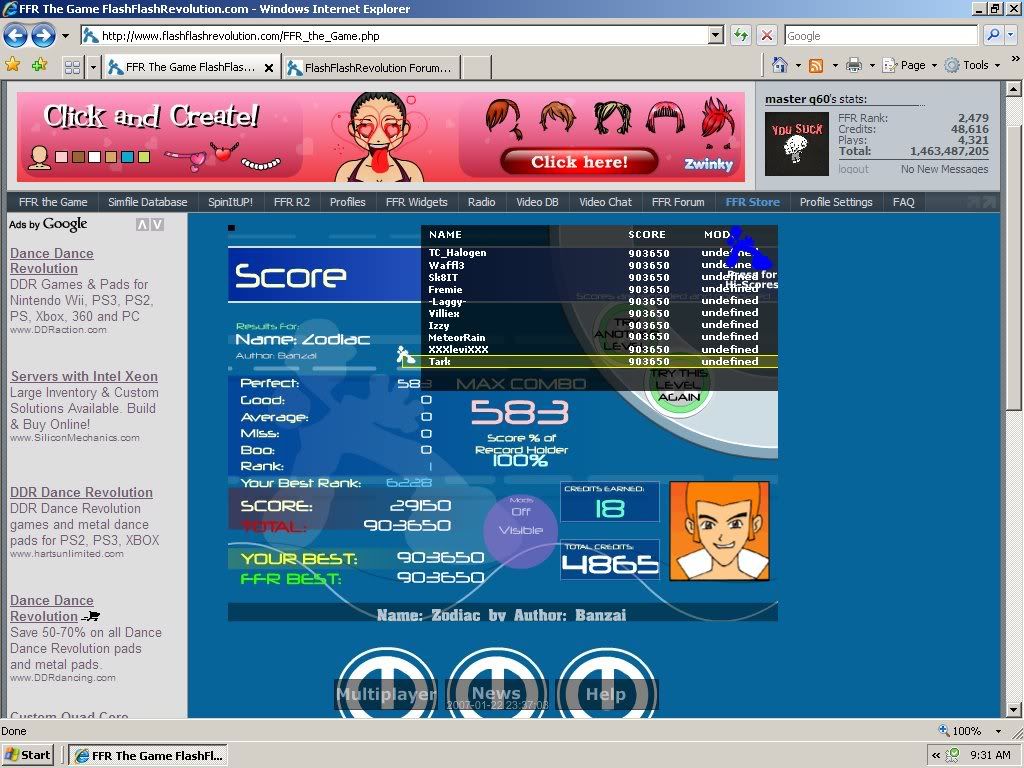
Task: Click into the Google search box
Action: coord(880,36)
